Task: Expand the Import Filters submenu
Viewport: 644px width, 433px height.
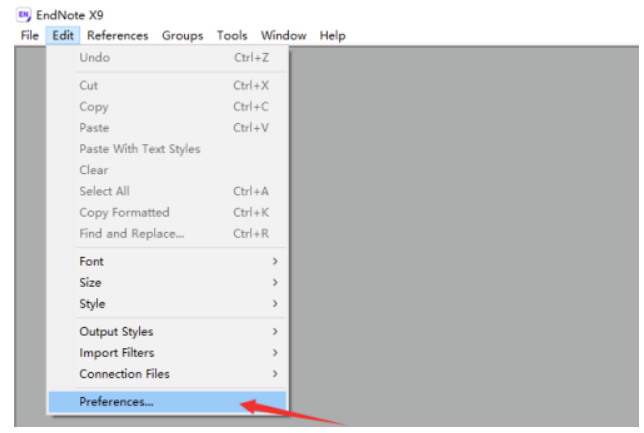Action: (x=168, y=353)
